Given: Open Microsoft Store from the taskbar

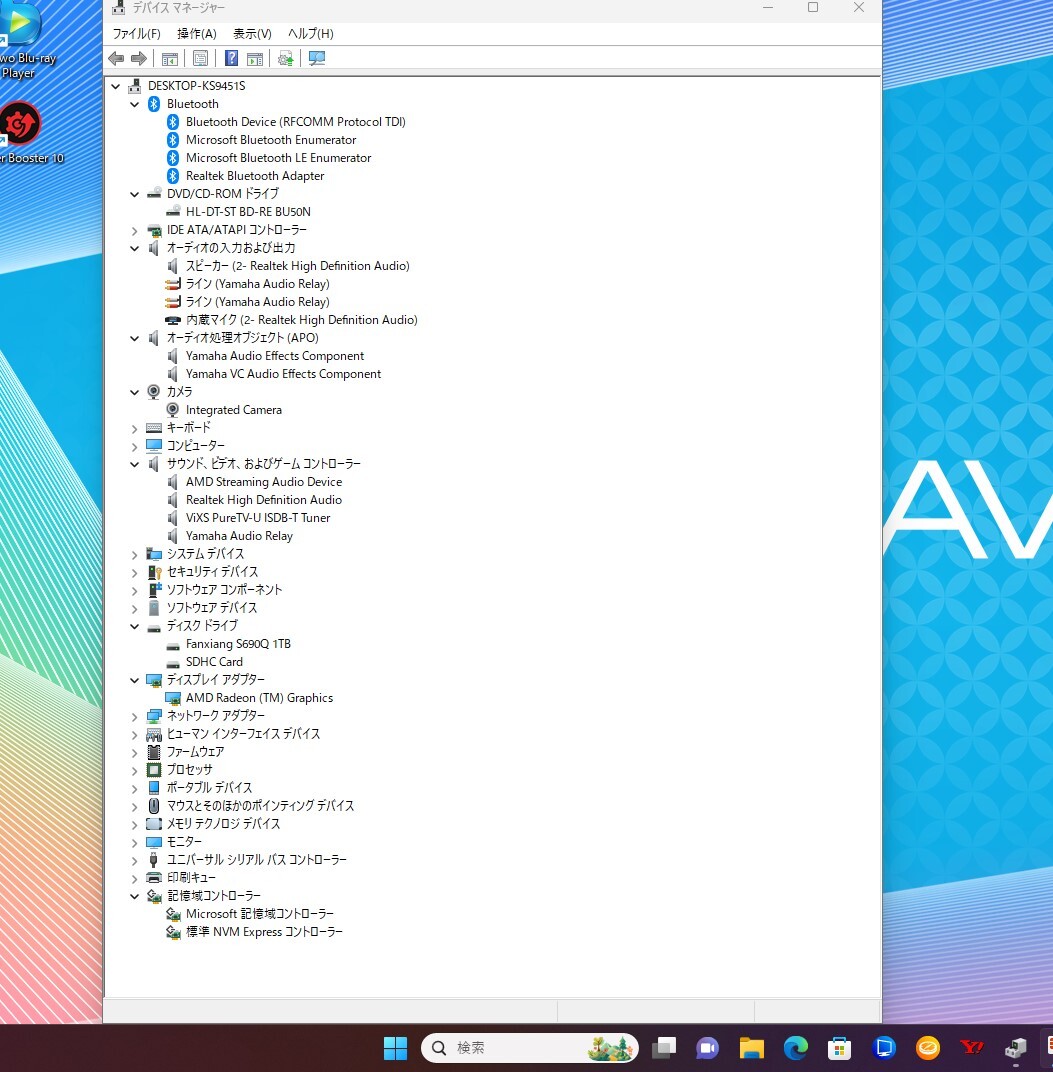Looking at the screenshot, I should coord(839,1047).
